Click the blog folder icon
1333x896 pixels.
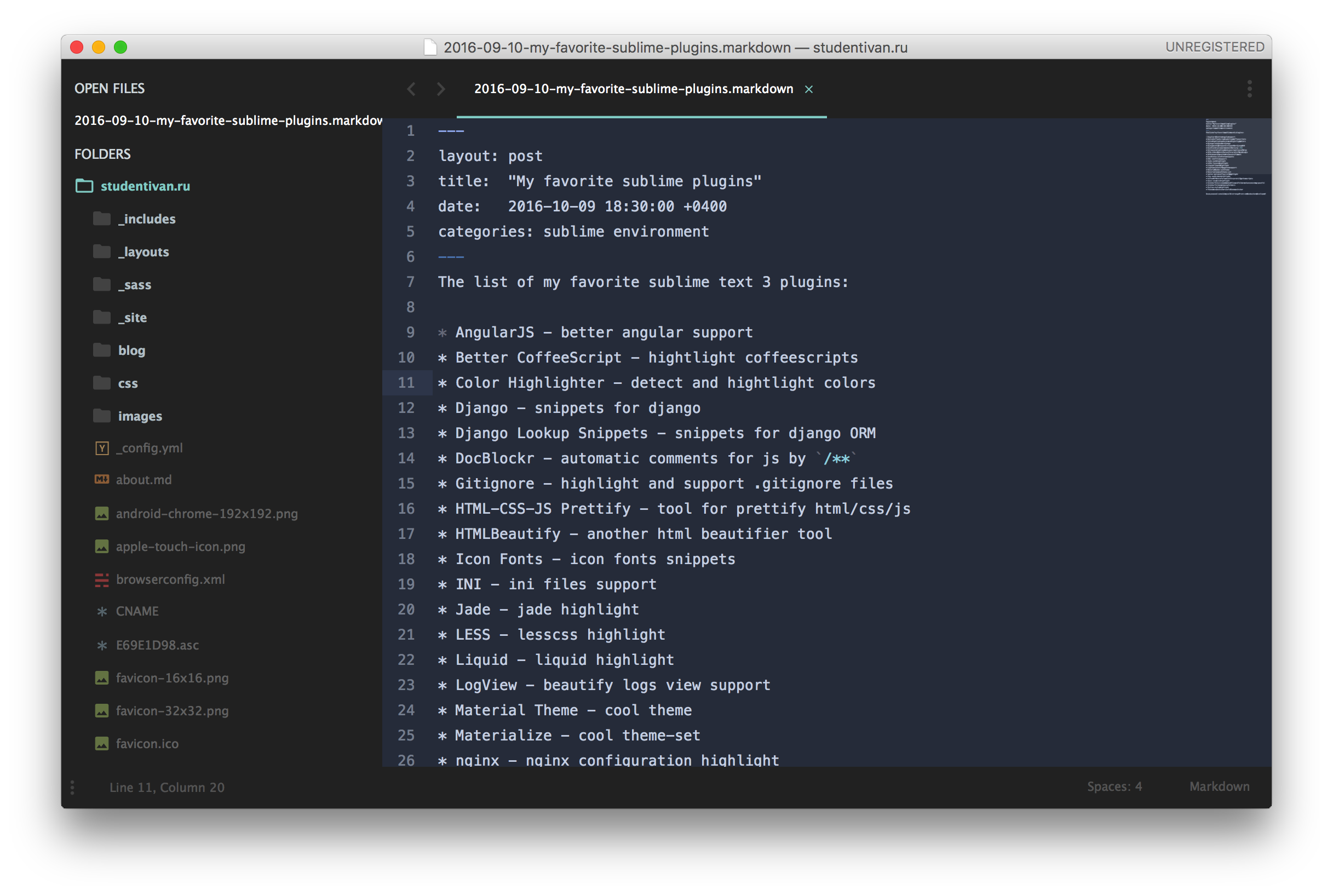(x=102, y=350)
